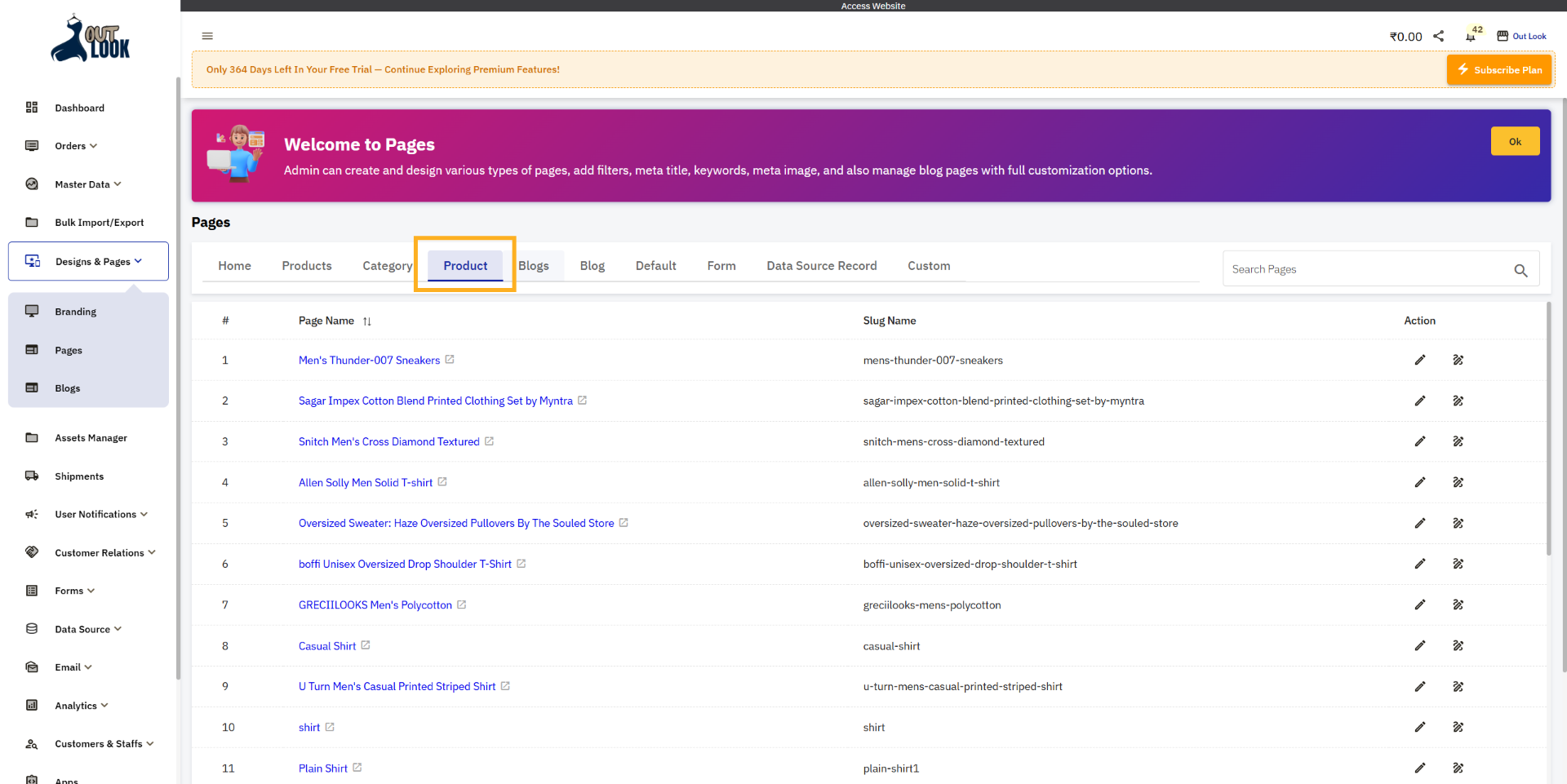Select Branding in the sidebar
This screenshot has width=1567, height=784.
75,311
